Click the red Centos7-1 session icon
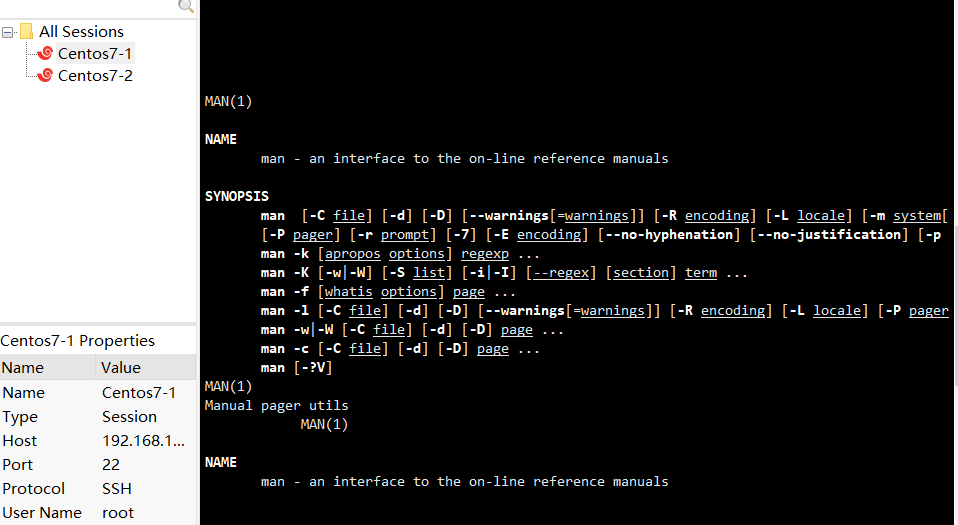The image size is (958, 525). coord(45,53)
